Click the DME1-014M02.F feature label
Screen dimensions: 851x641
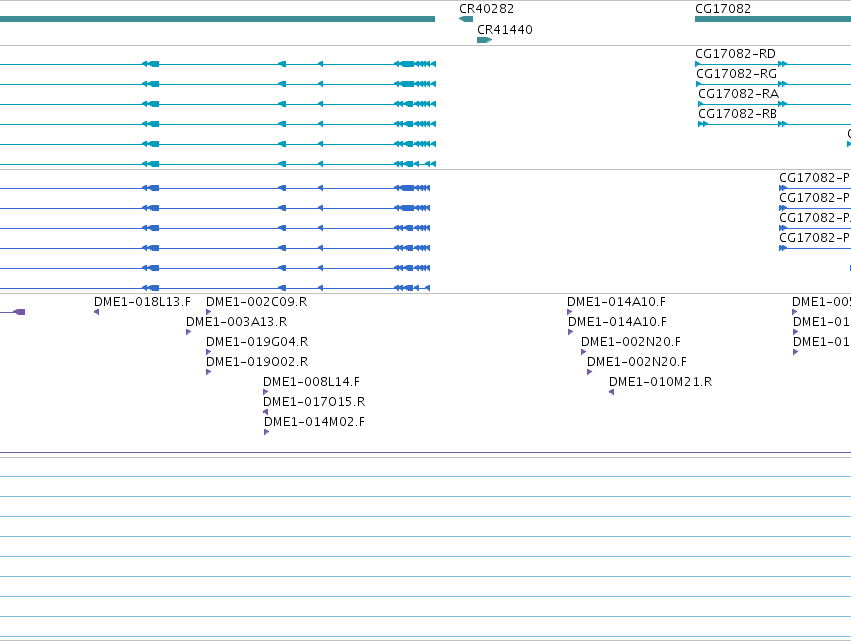click(314, 422)
